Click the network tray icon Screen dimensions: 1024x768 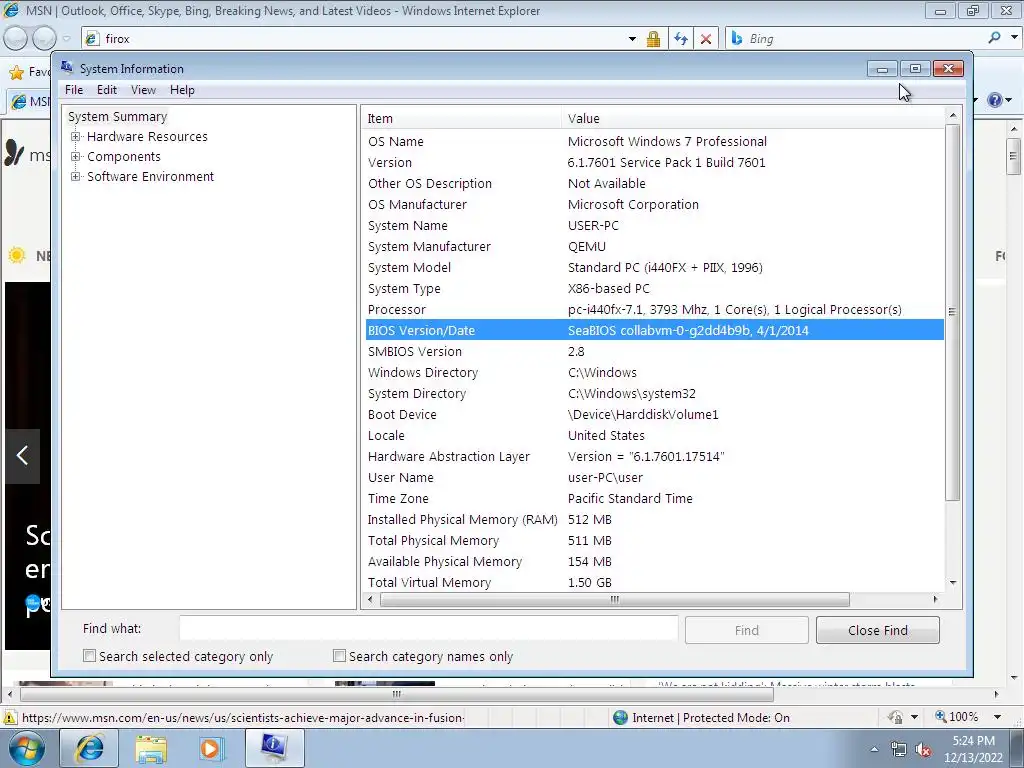click(x=899, y=750)
